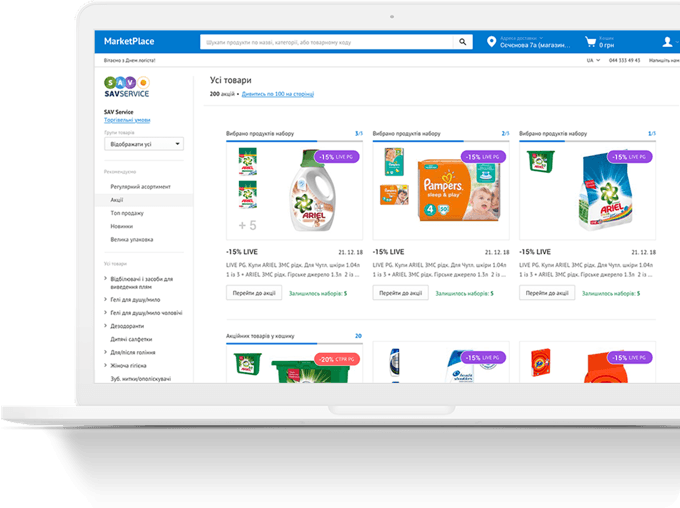Click progress bar of set showing 2/5
680x508 pixels.
point(441,141)
